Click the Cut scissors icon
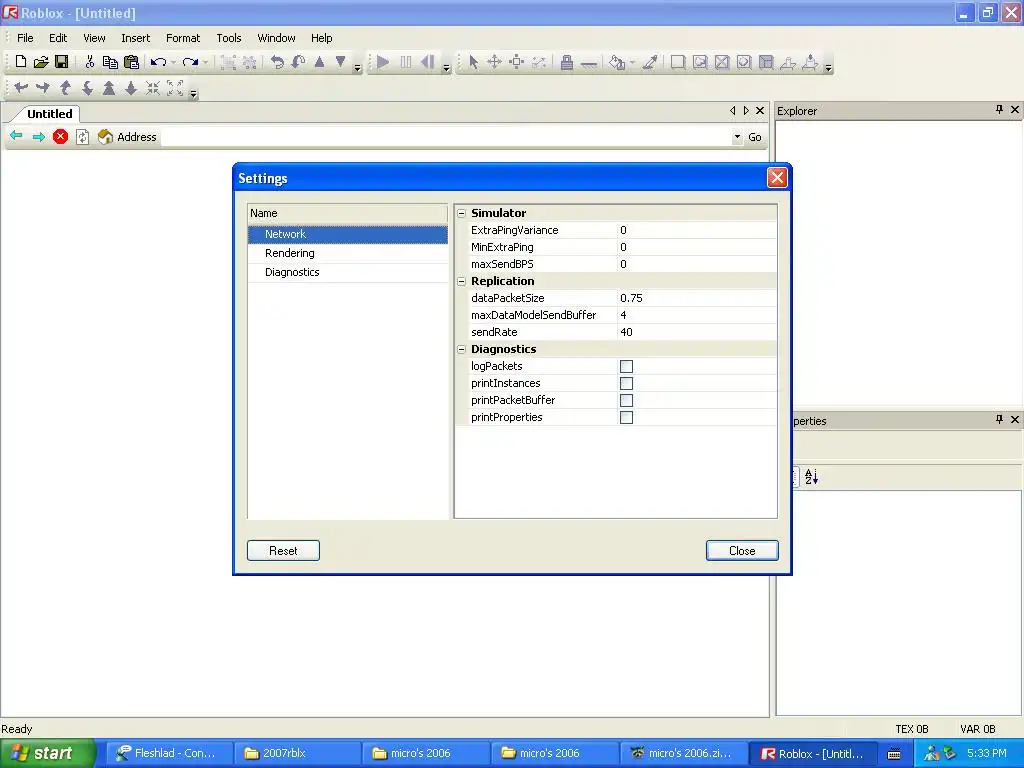The height and width of the screenshot is (768, 1024). click(89, 62)
